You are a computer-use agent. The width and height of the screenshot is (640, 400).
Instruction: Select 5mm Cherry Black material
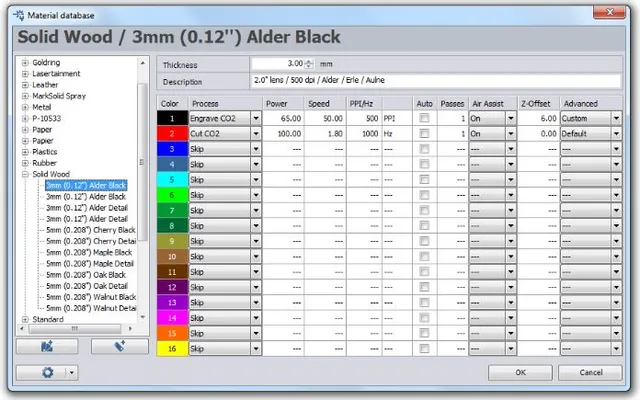[91, 229]
